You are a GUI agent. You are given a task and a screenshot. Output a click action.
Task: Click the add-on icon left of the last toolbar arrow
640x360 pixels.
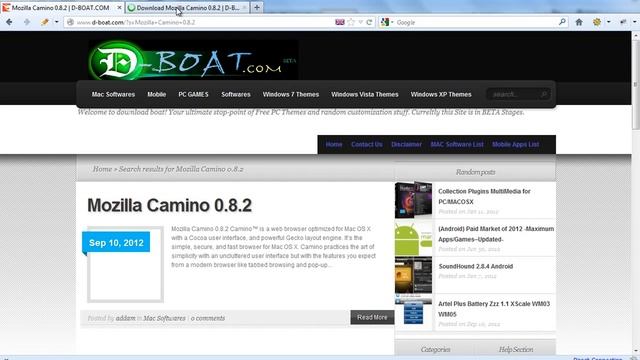(x=623, y=22)
